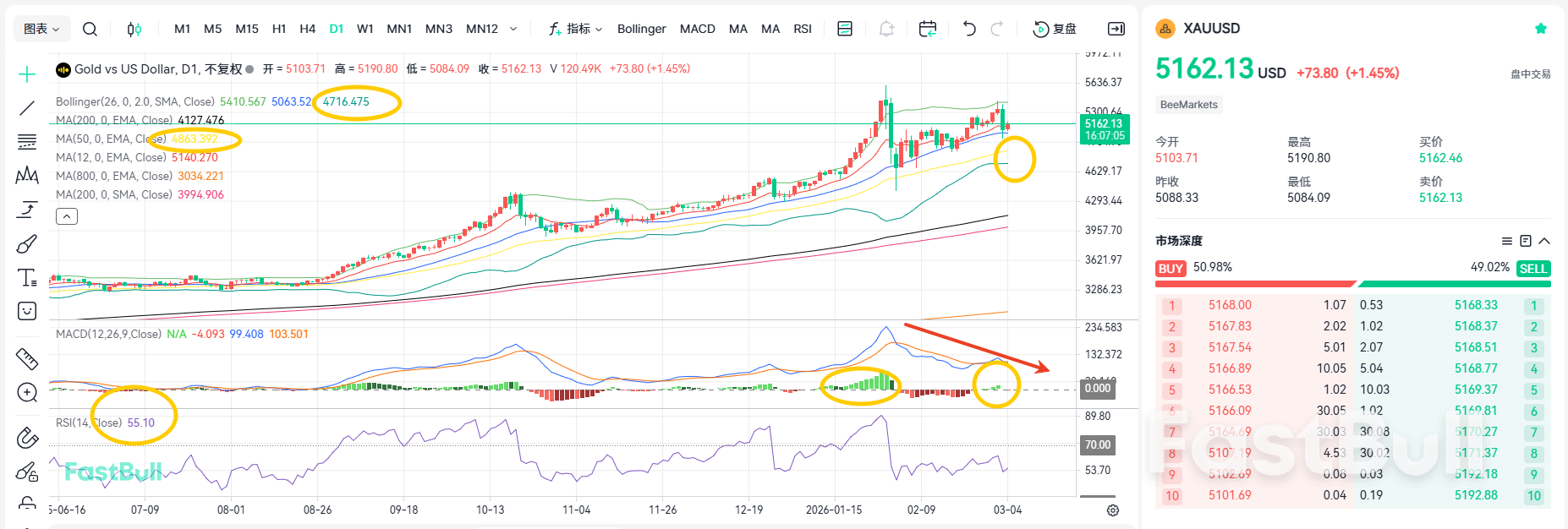The height and width of the screenshot is (529, 1568).
Task: Toggle the magnet snap mode
Action: click(27, 438)
